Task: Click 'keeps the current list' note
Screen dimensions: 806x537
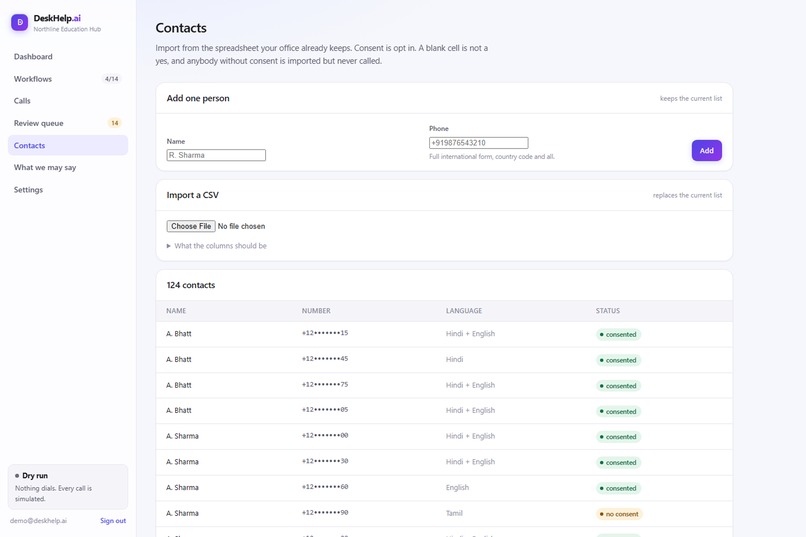Action: click(691, 98)
